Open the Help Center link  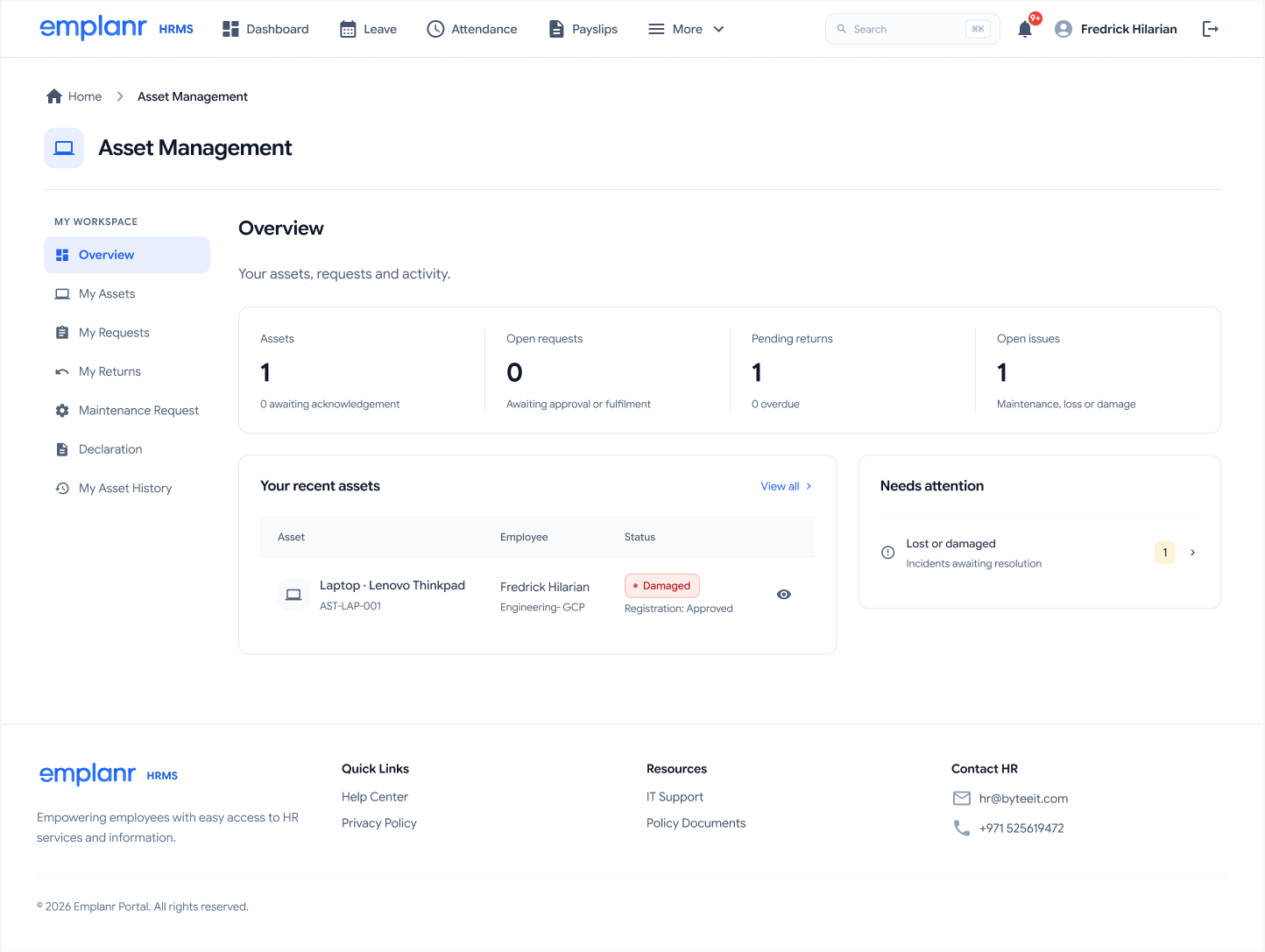[x=375, y=797]
